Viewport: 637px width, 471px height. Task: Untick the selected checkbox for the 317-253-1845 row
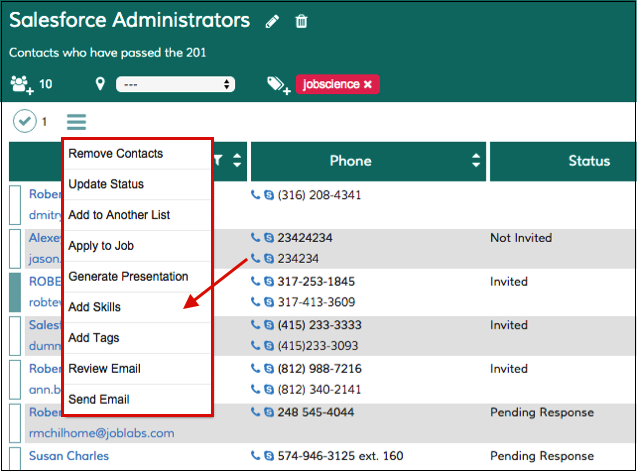point(15,292)
